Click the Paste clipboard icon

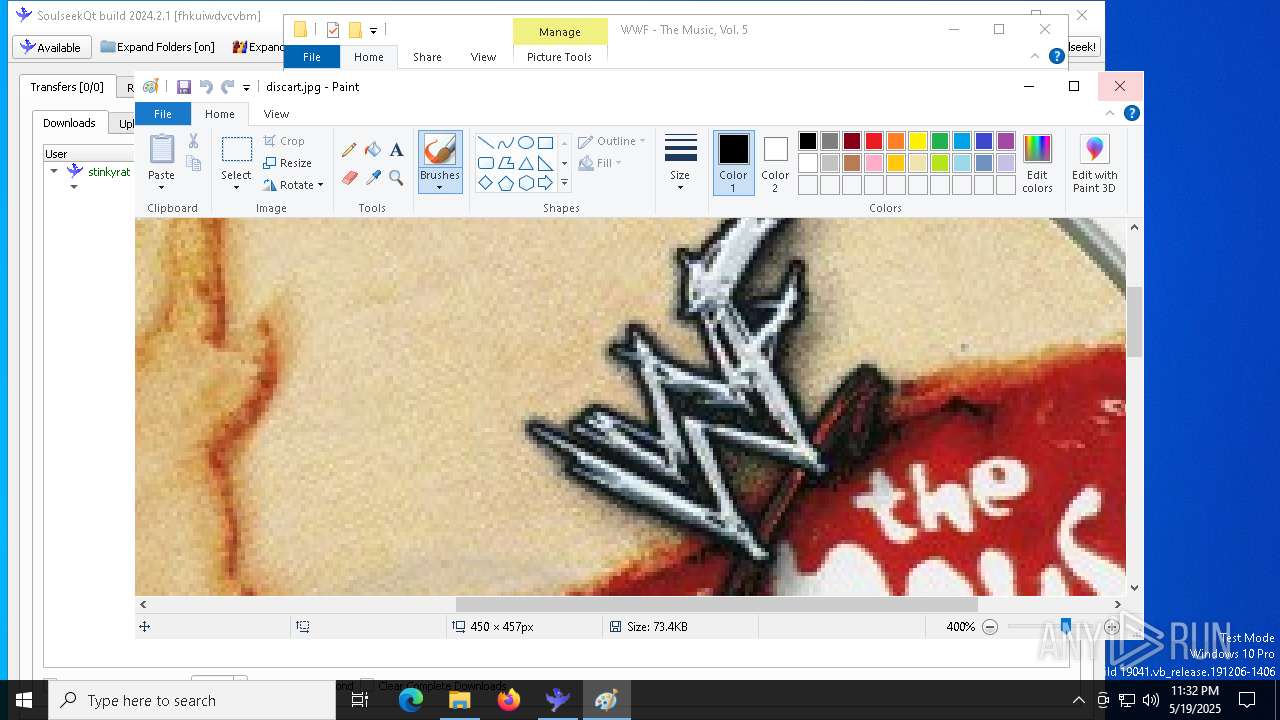[x=162, y=149]
